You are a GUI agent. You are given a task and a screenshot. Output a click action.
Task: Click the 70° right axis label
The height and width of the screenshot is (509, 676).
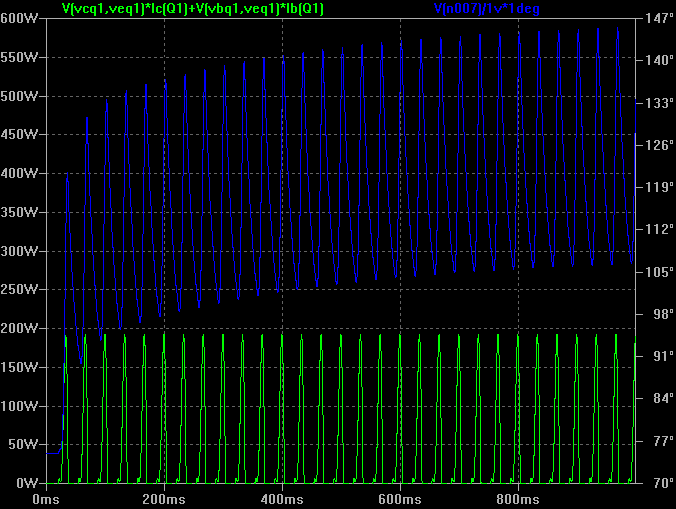[663, 483]
